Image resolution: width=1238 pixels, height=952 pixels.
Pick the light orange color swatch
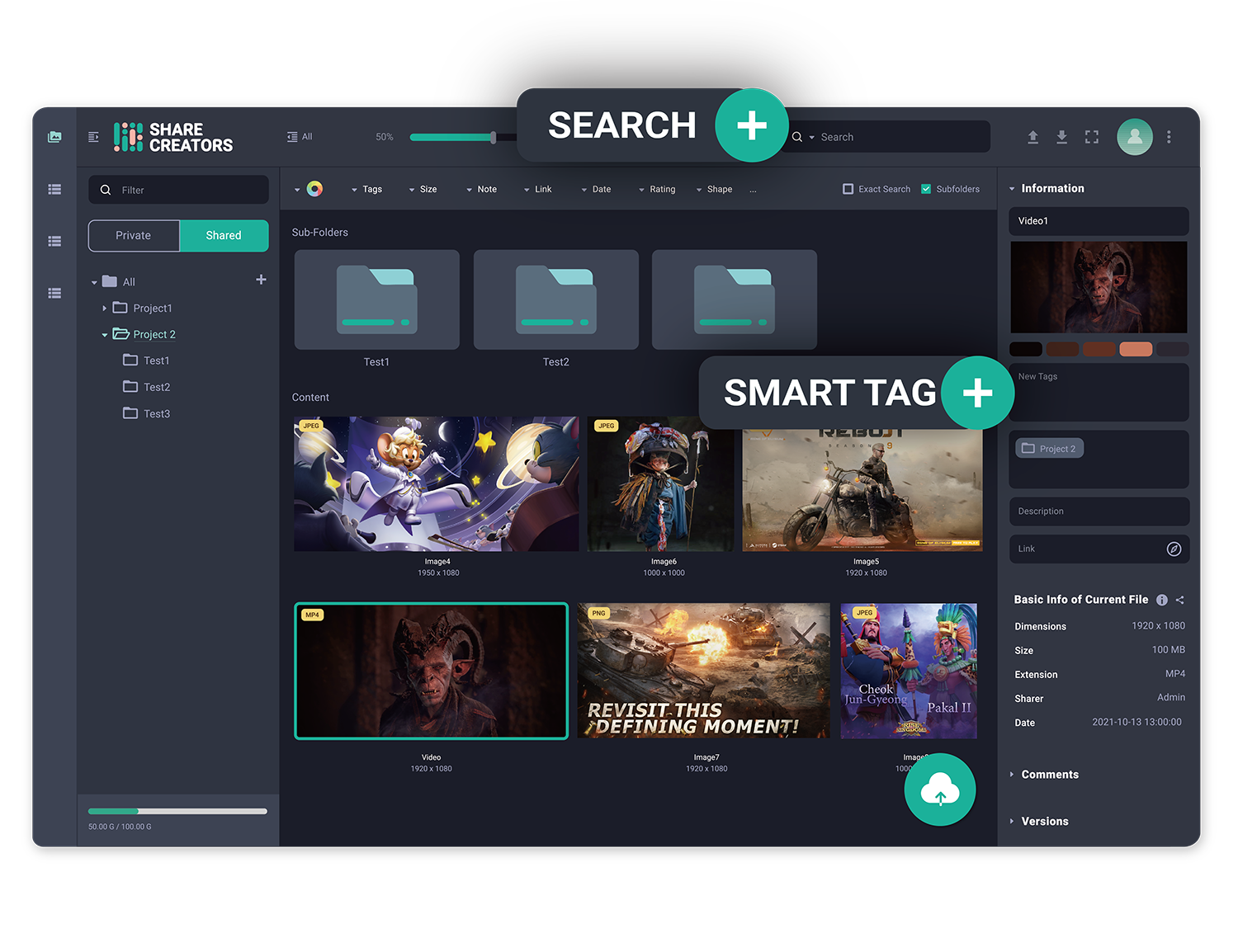click(x=1135, y=349)
